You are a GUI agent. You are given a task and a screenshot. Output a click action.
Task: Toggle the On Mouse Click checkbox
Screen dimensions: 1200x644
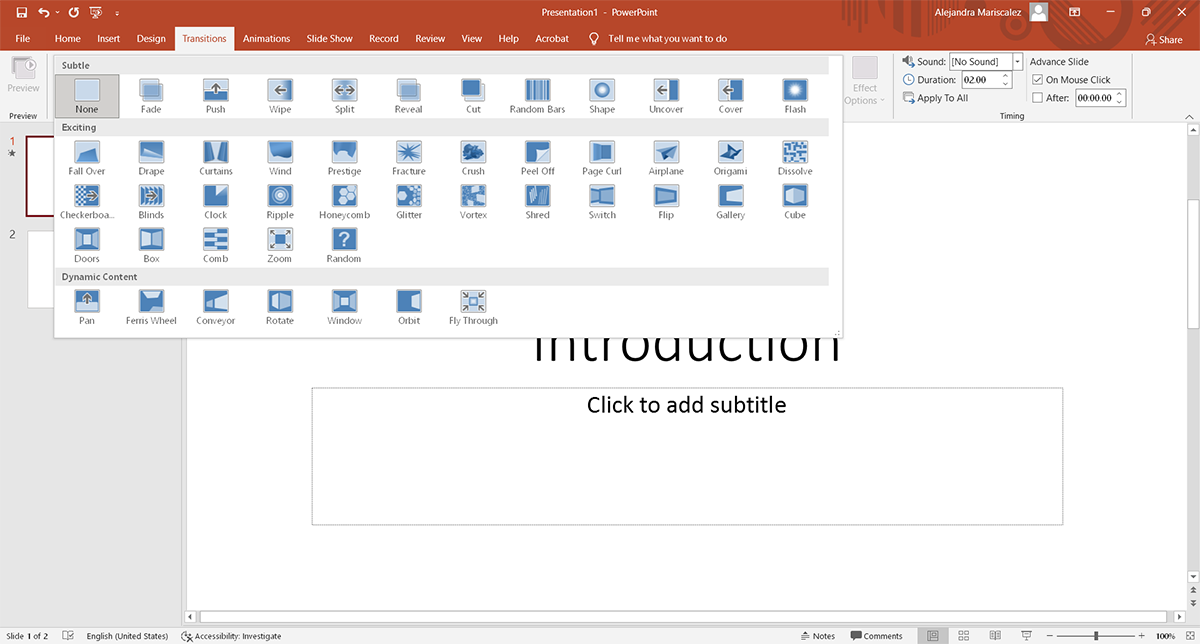tap(1038, 80)
